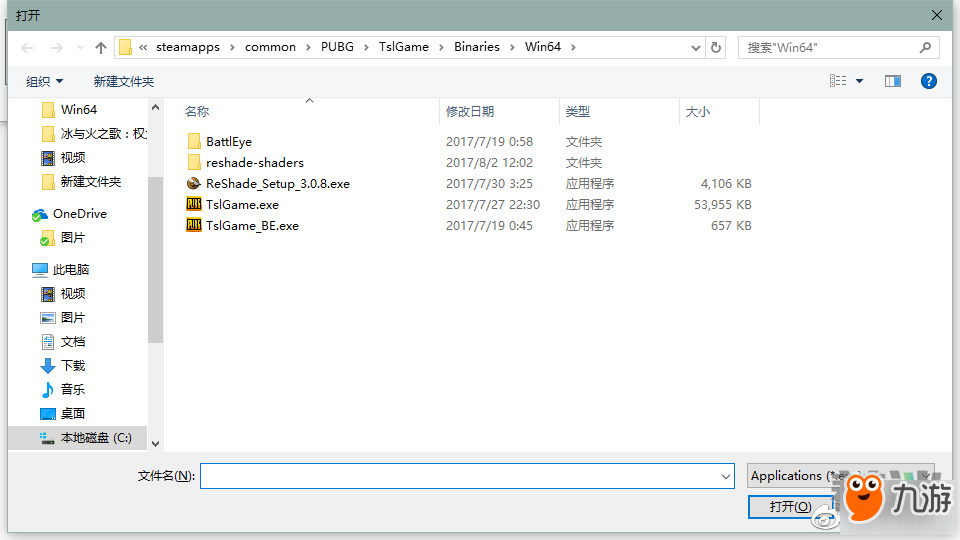Focus the Win64 search box
The image size is (960, 540).
tap(838, 47)
